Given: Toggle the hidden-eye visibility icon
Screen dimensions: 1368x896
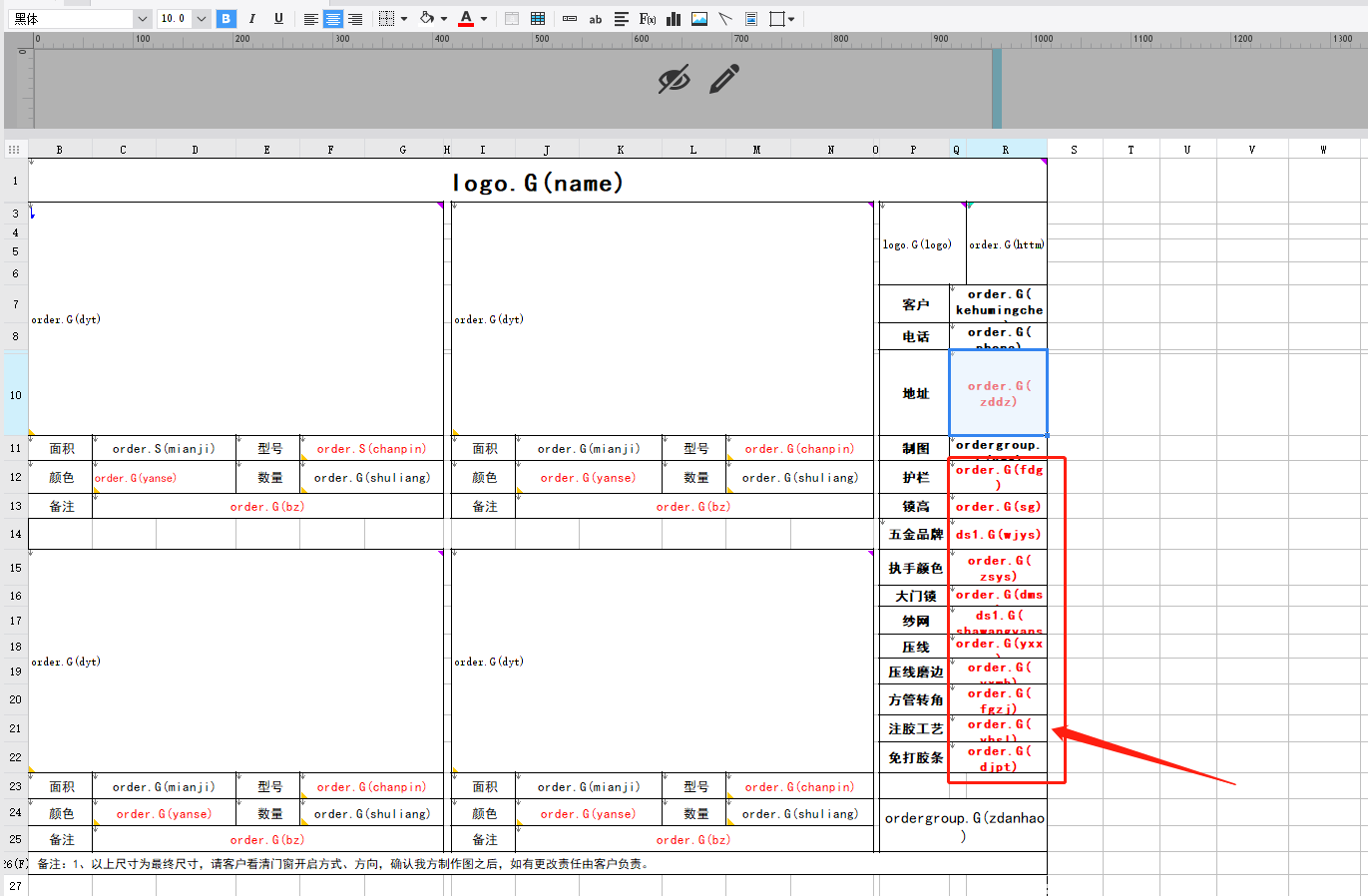Looking at the screenshot, I should 675,80.
